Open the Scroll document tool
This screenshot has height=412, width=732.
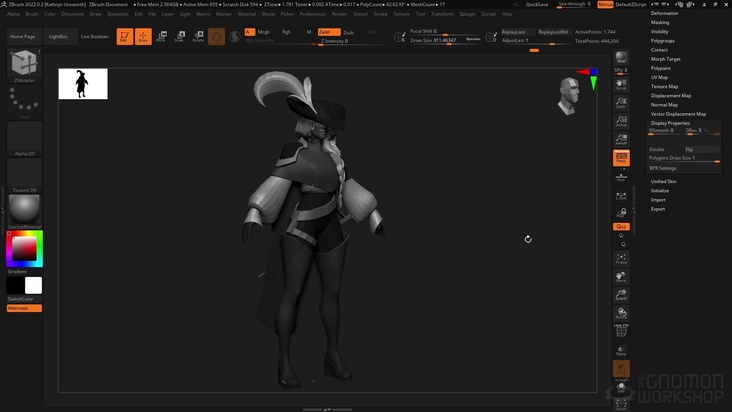click(621, 84)
